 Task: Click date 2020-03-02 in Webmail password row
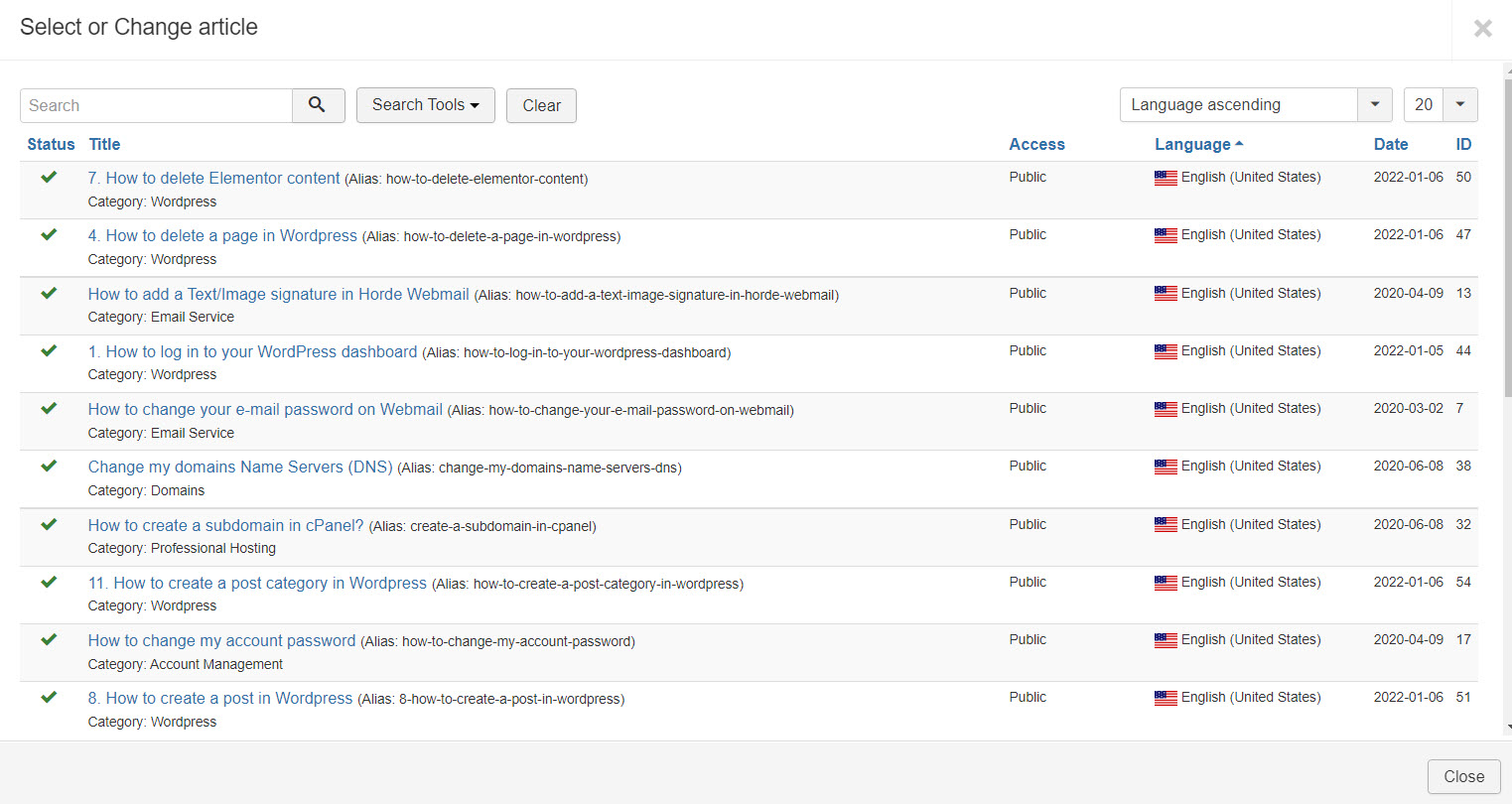1408,408
